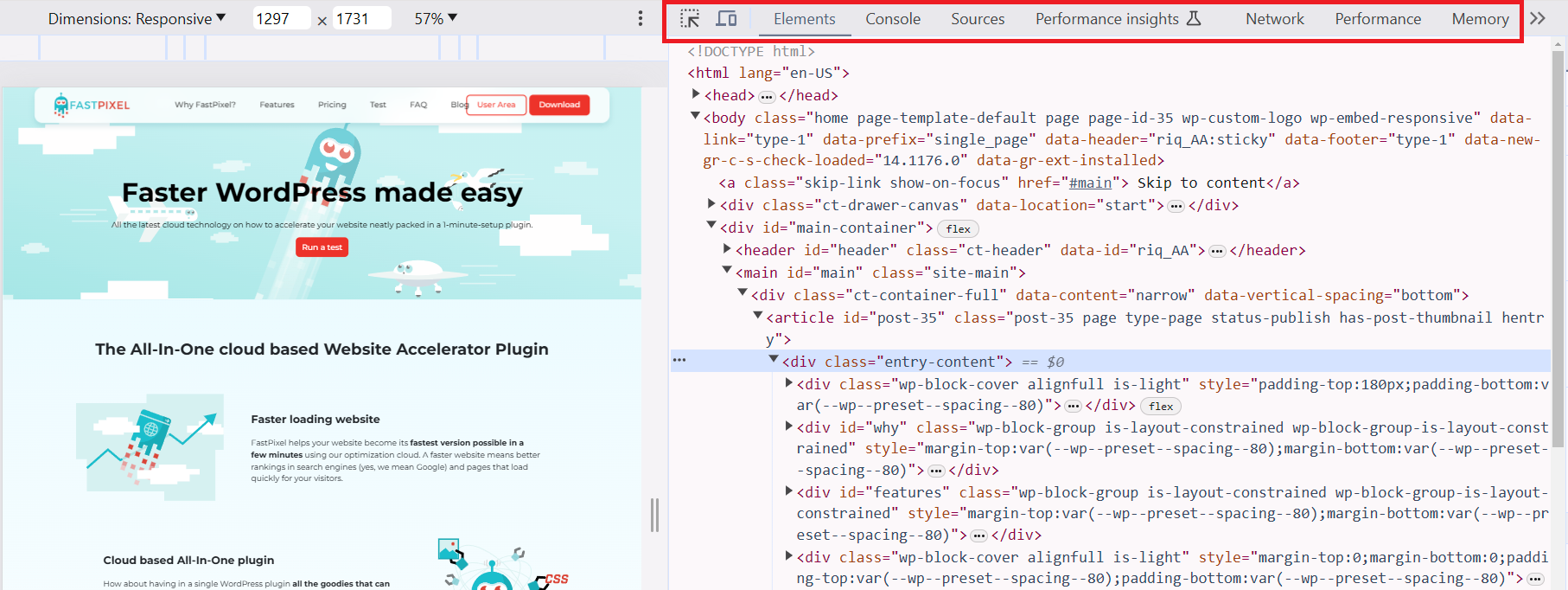Open the 57% zoom level dropdown

[x=436, y=18]
